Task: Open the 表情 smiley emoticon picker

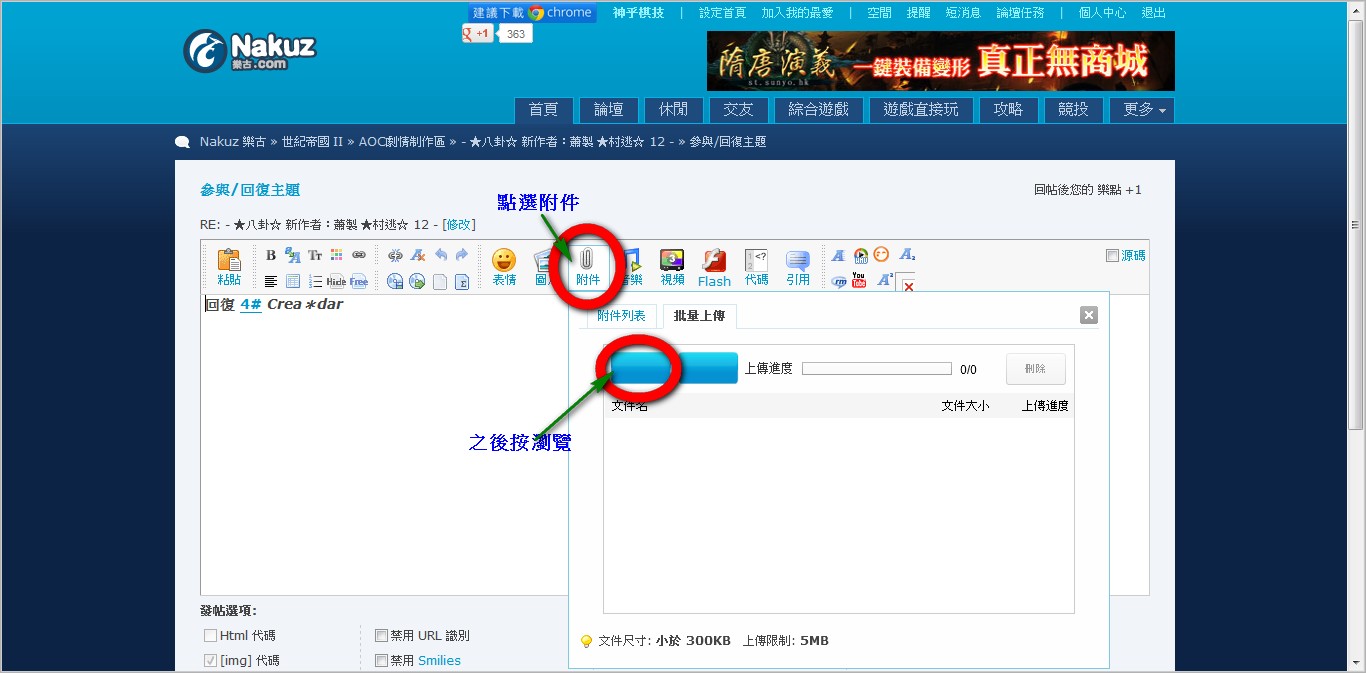Action: [504, 266]
